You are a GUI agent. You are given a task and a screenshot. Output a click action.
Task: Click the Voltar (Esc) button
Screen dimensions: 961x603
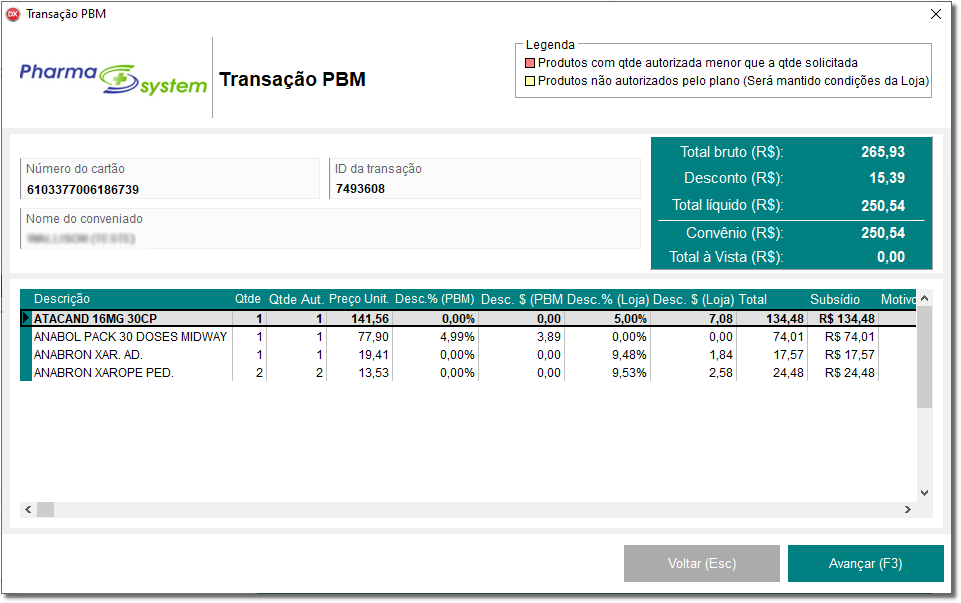(x=702, y=563)
